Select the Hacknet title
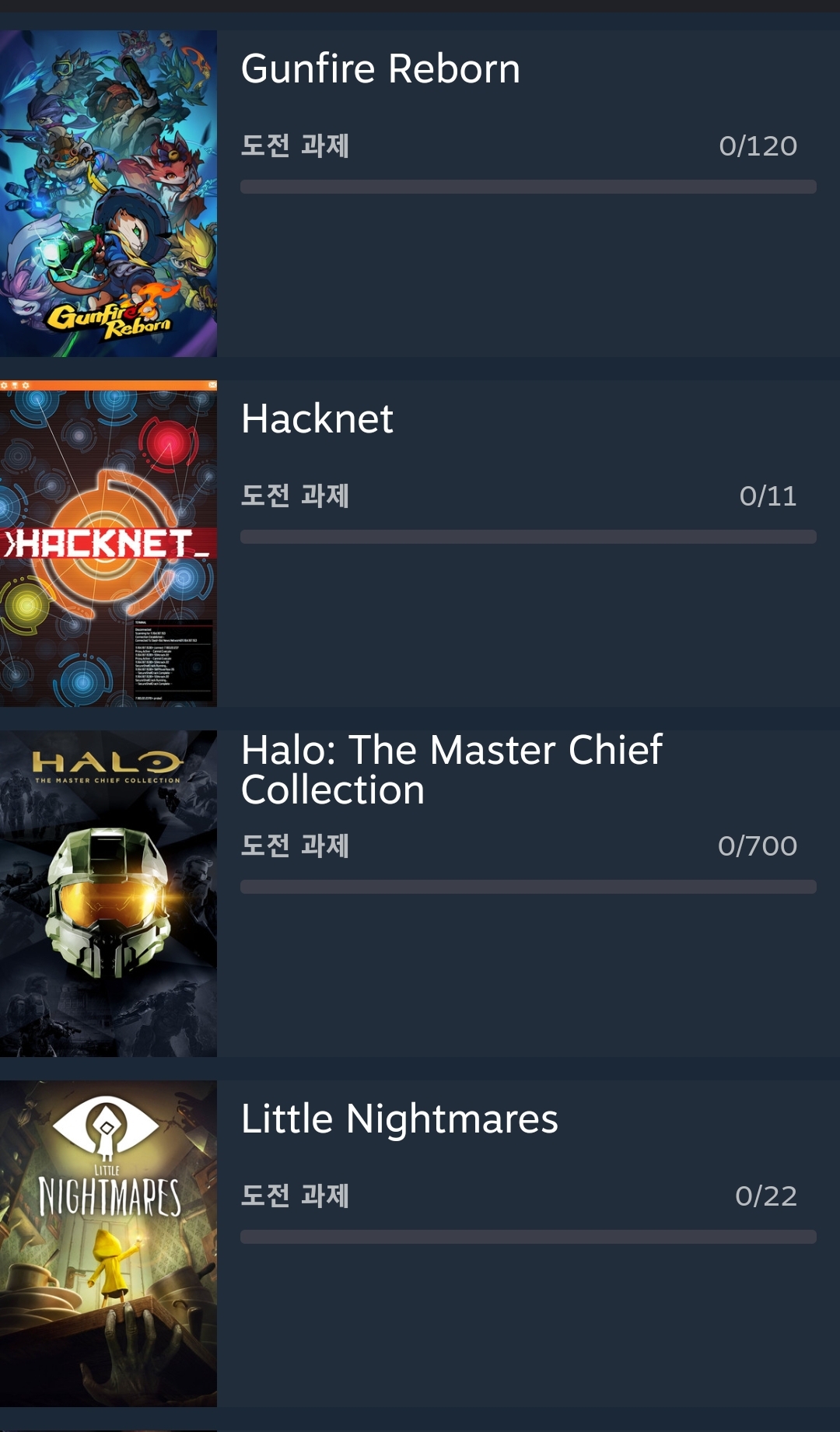 (x=317, y=418)
